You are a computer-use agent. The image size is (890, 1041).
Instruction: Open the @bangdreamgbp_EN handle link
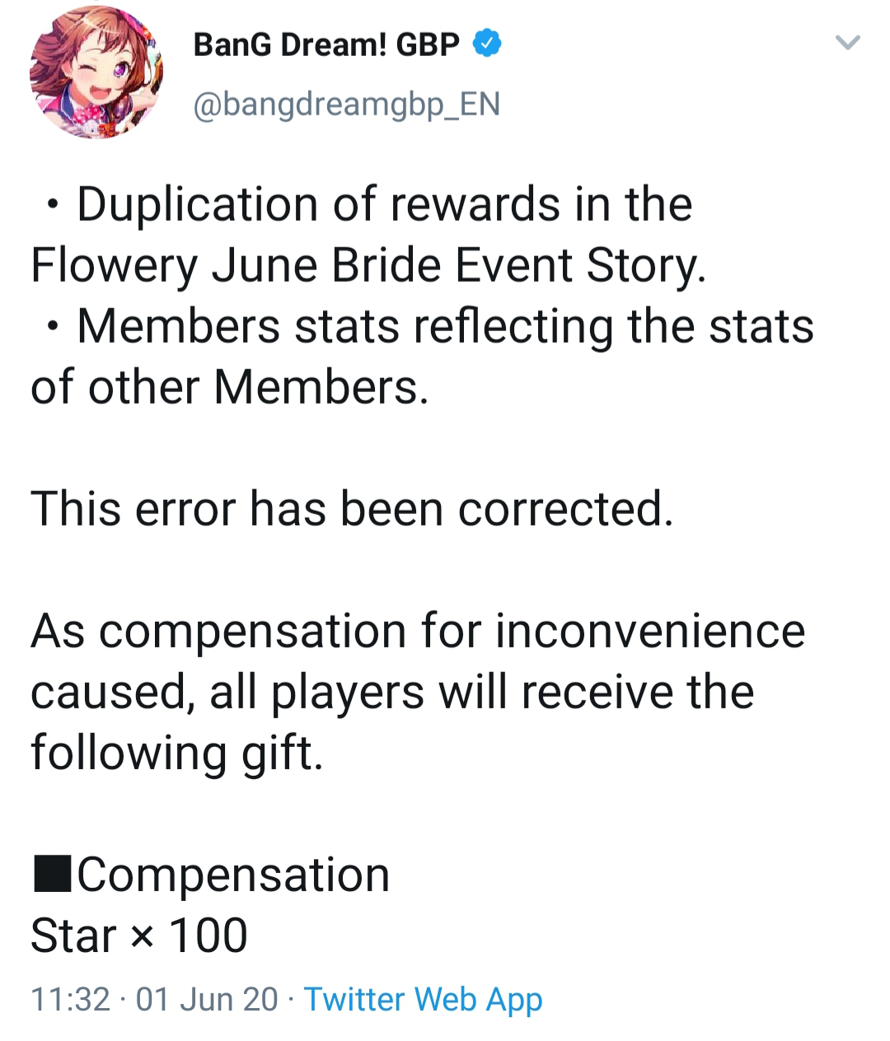coord(345,104)
